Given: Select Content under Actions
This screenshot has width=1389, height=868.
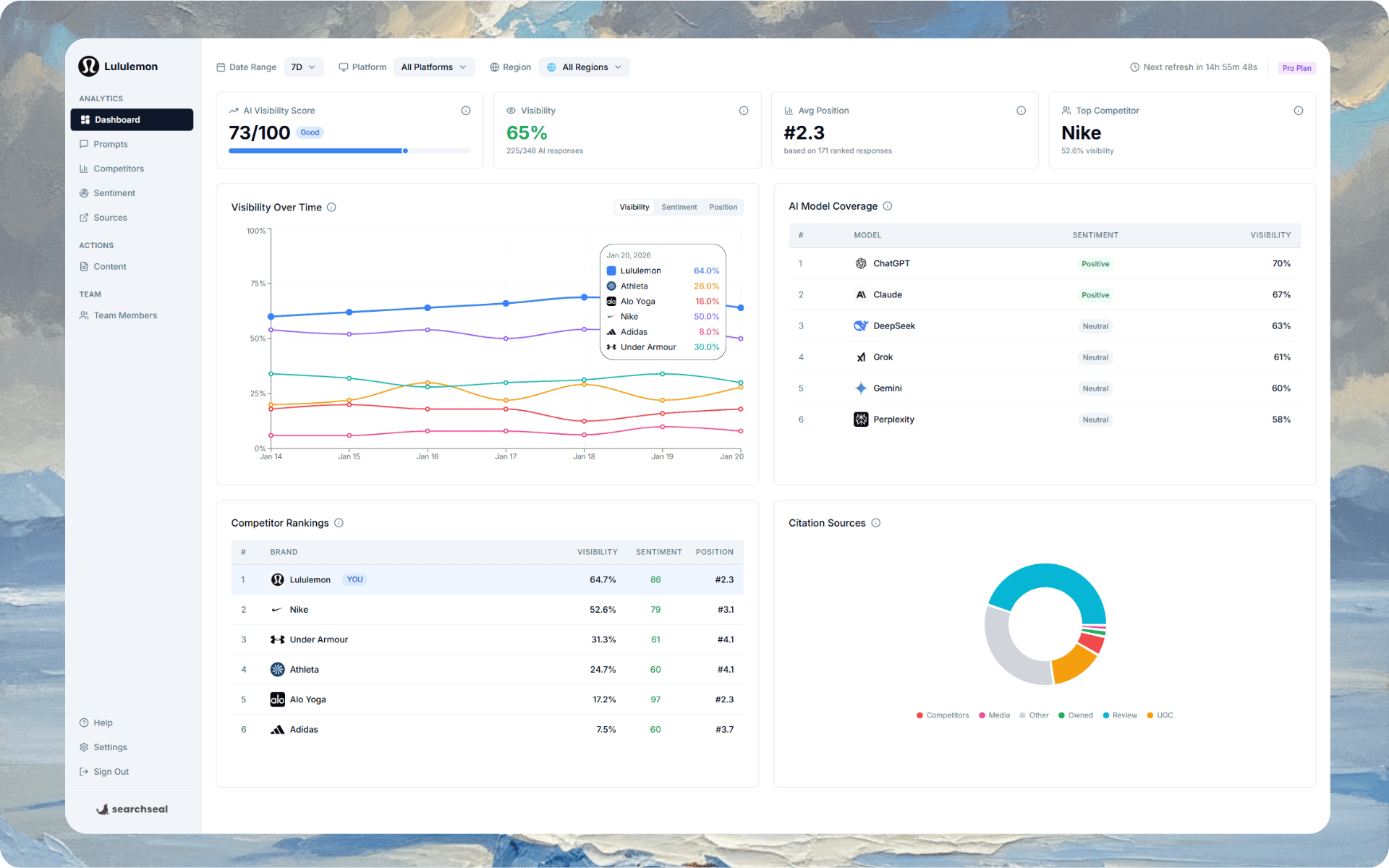Looking at the screenshot, I should coord(109,266).
